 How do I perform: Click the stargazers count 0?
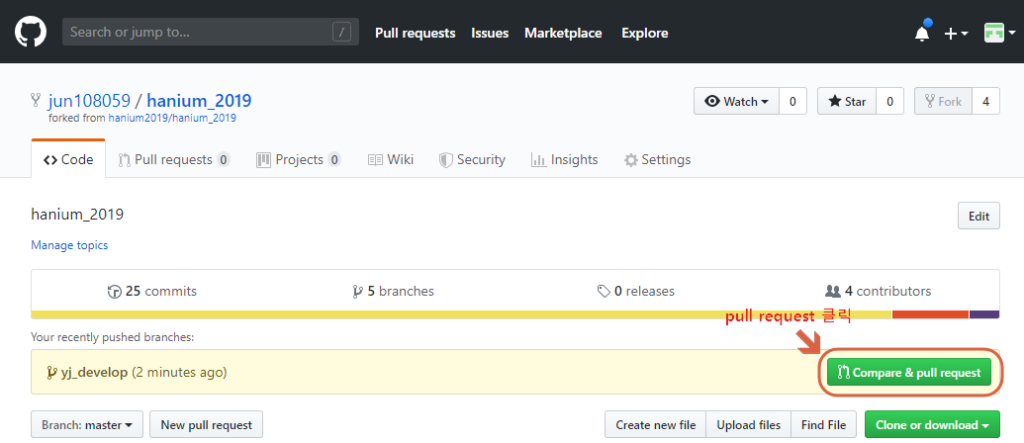coord(889,101)
